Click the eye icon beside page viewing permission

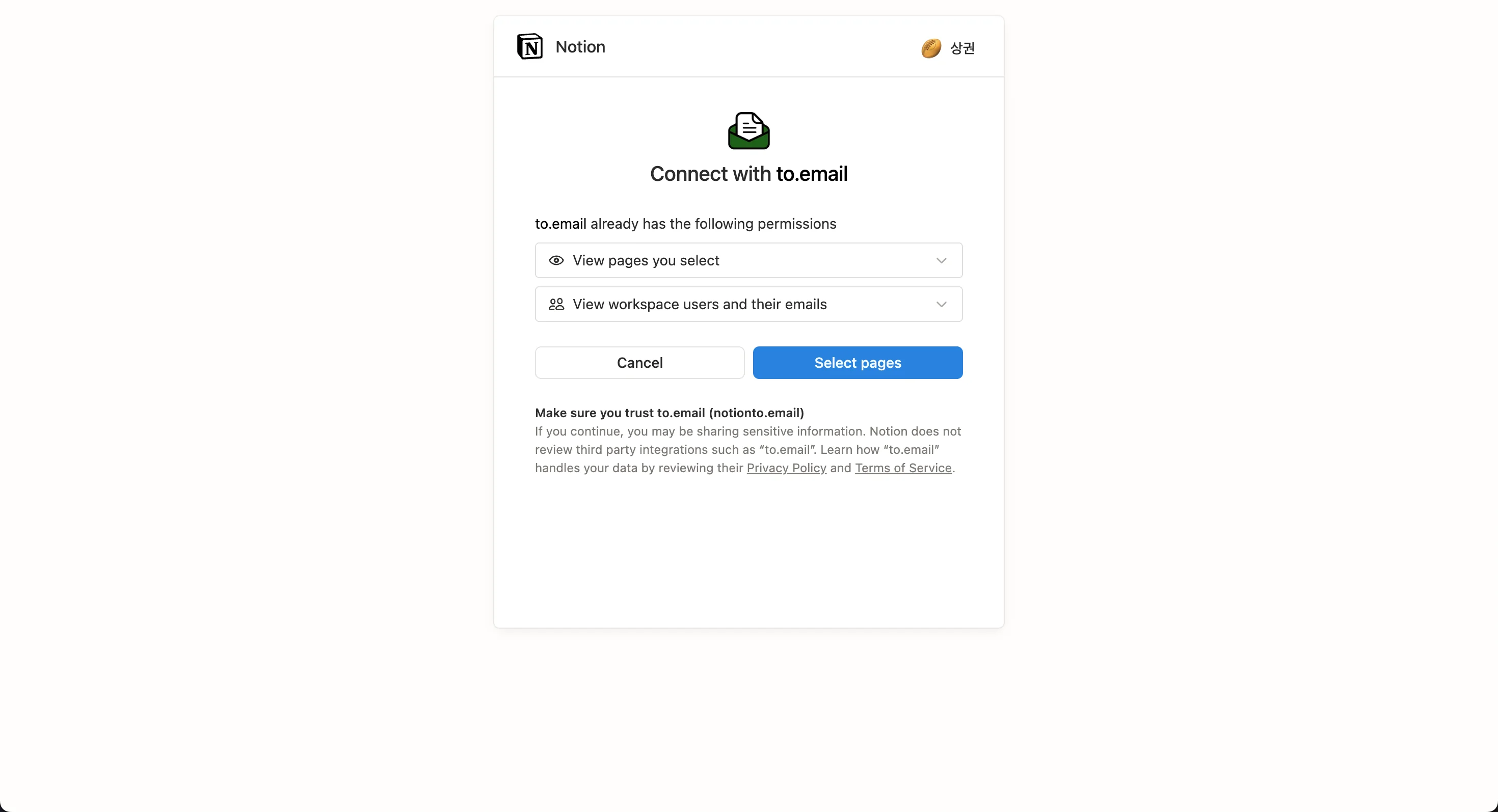pyautogui.click(x=556, y=260)
